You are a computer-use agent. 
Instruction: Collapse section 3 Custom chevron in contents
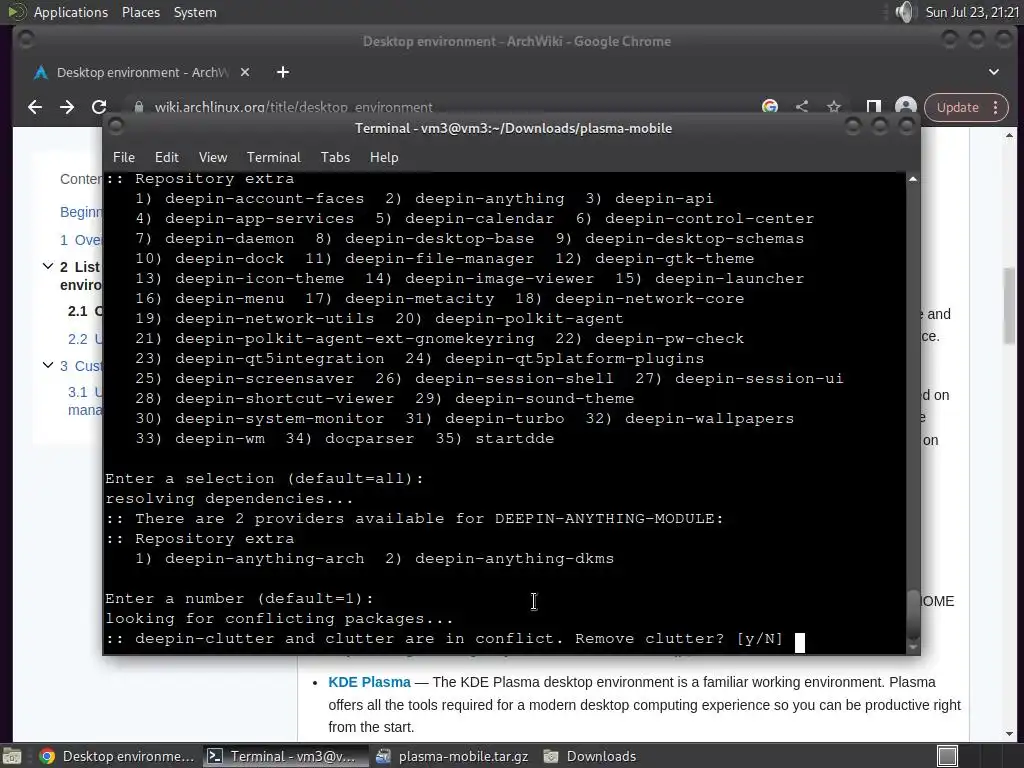(48, 365)
